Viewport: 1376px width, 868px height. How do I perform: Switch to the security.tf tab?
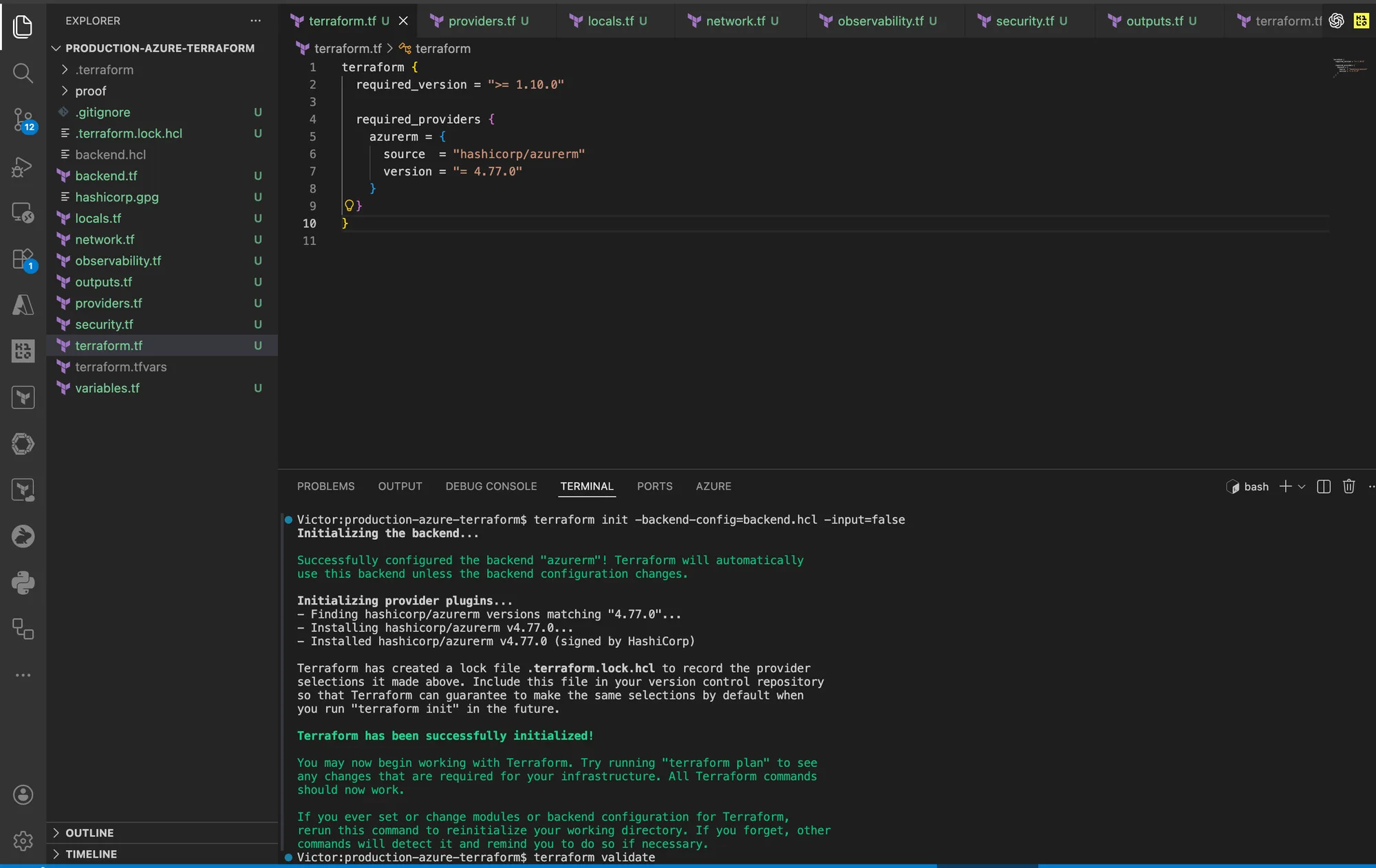tap(1031, 21)
